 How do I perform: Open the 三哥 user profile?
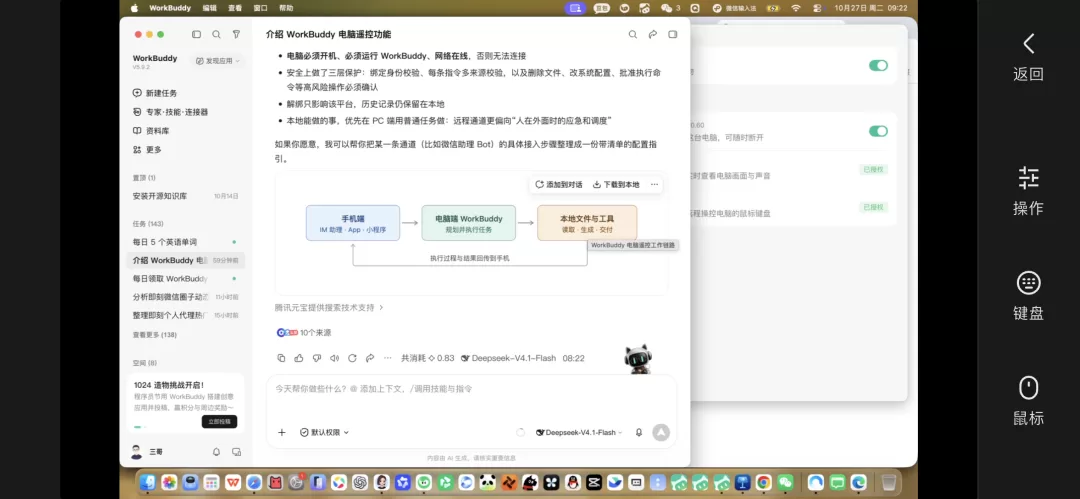(x=147, y=452)
